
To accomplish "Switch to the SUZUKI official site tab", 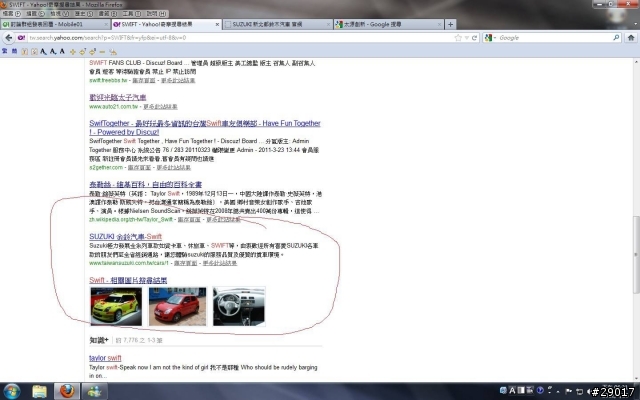I will [x=277, y=24].
